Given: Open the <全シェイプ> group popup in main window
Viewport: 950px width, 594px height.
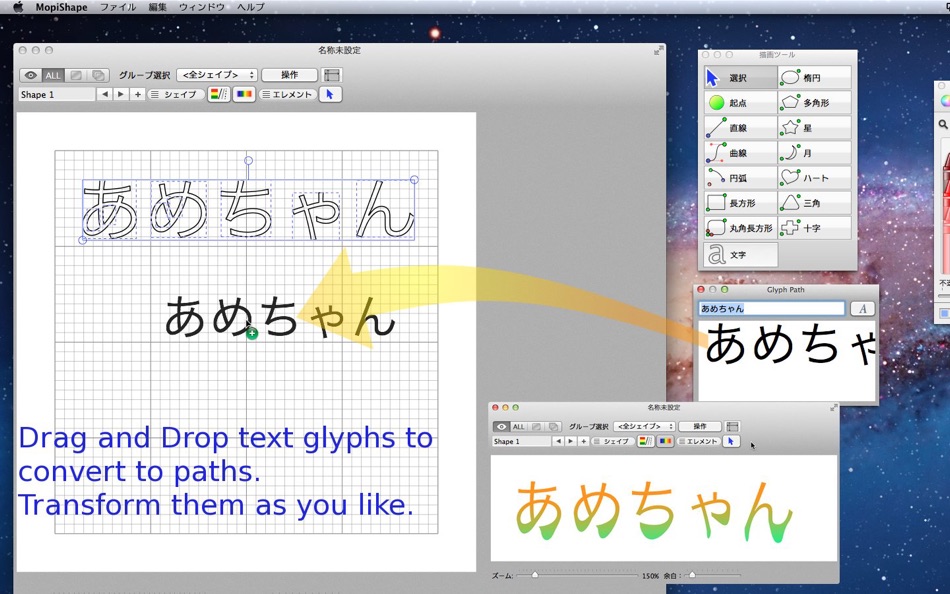Looking at the screenshot, I should point(217,75).
